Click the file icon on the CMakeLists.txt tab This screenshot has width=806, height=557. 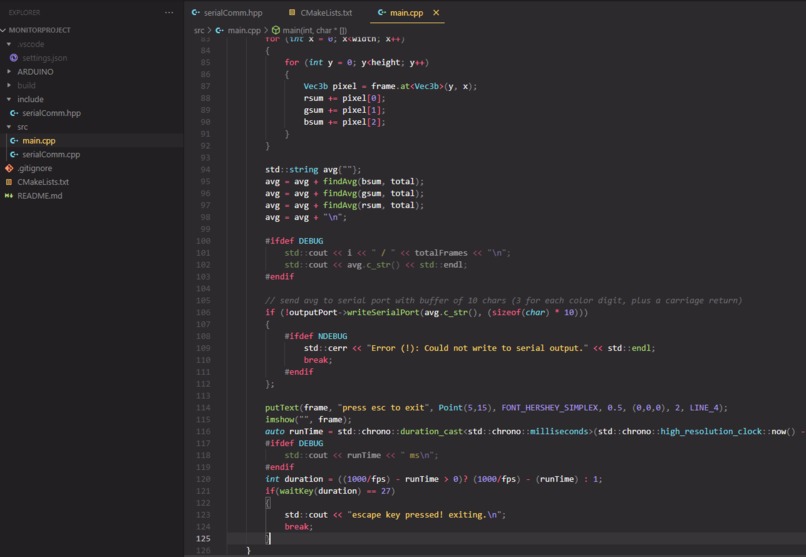click(x=292, y=12)
